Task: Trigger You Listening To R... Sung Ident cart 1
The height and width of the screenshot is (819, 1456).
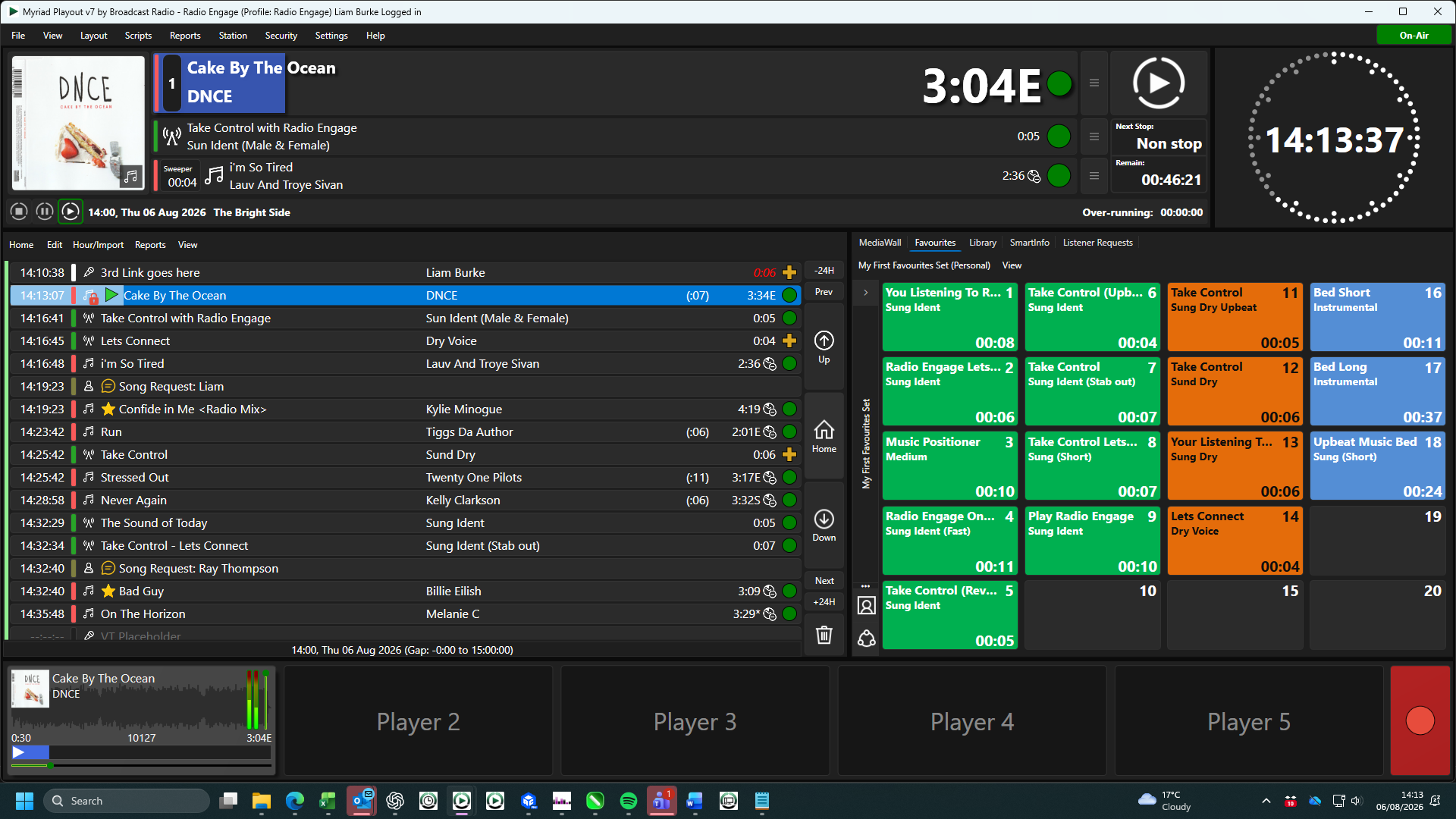Action: 949,317
